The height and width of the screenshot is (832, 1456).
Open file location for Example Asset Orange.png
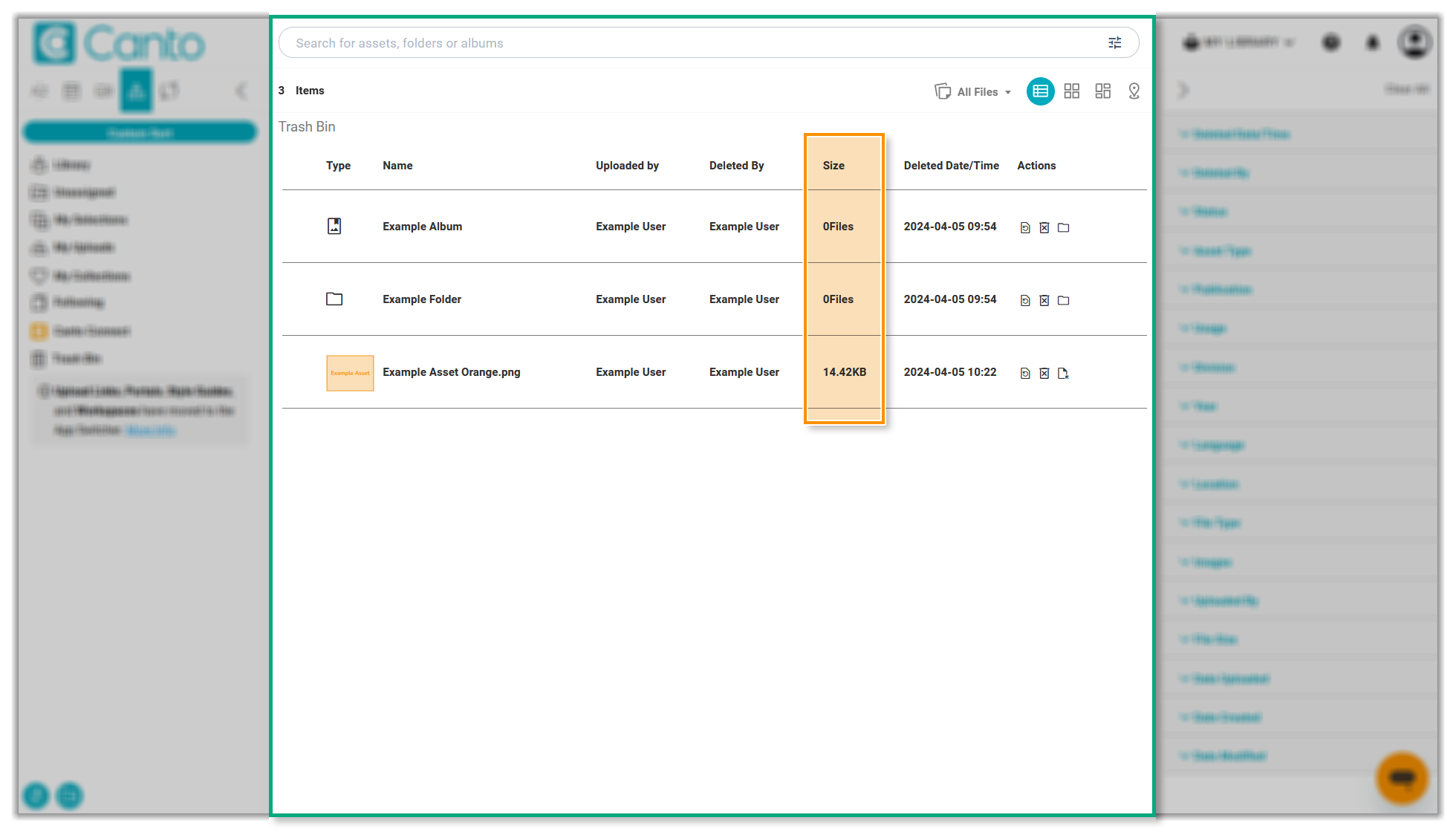[x=1064, y=374]
